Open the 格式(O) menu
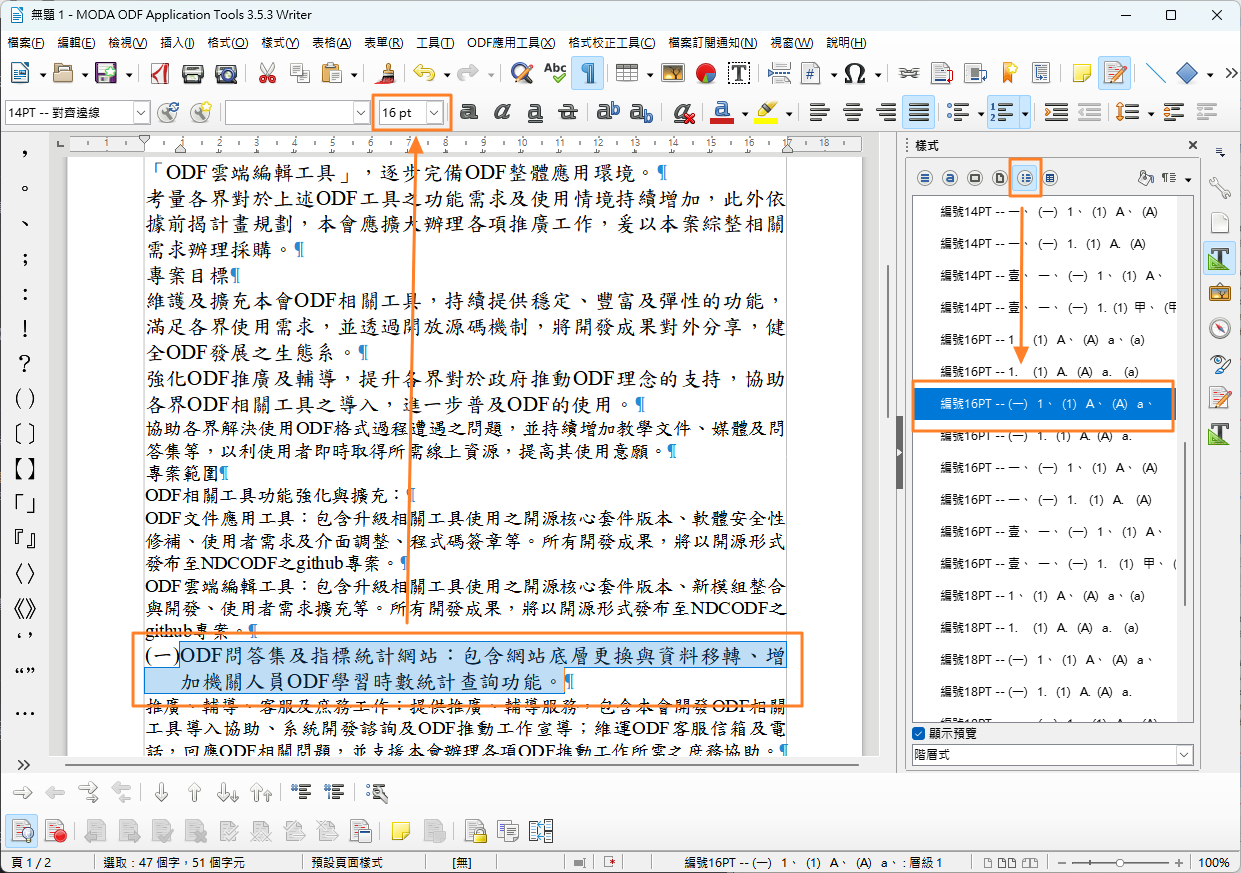Screen dimensions: 1241x873 click(227, 43)
